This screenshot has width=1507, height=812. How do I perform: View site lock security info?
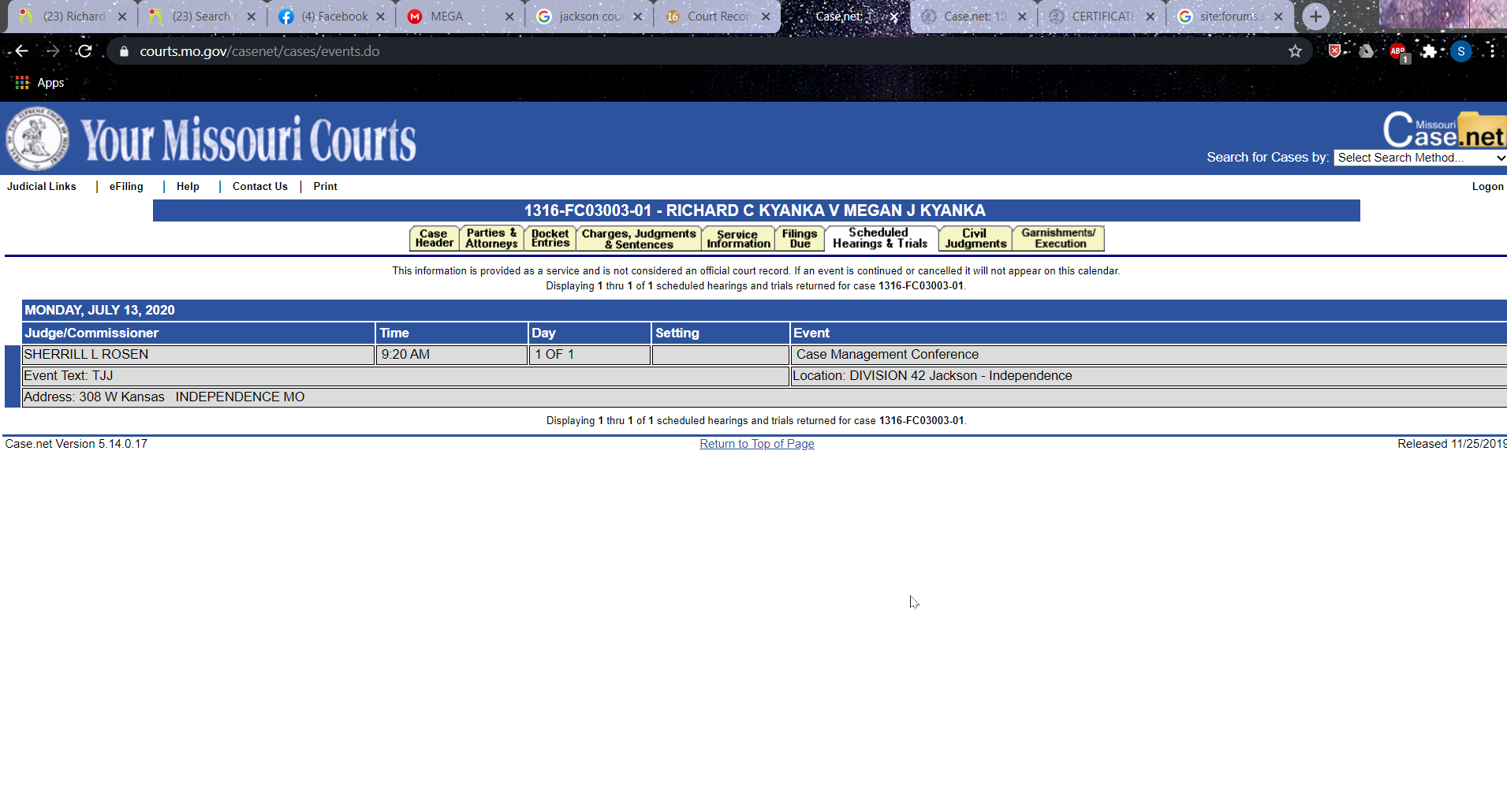pos(124,51)
